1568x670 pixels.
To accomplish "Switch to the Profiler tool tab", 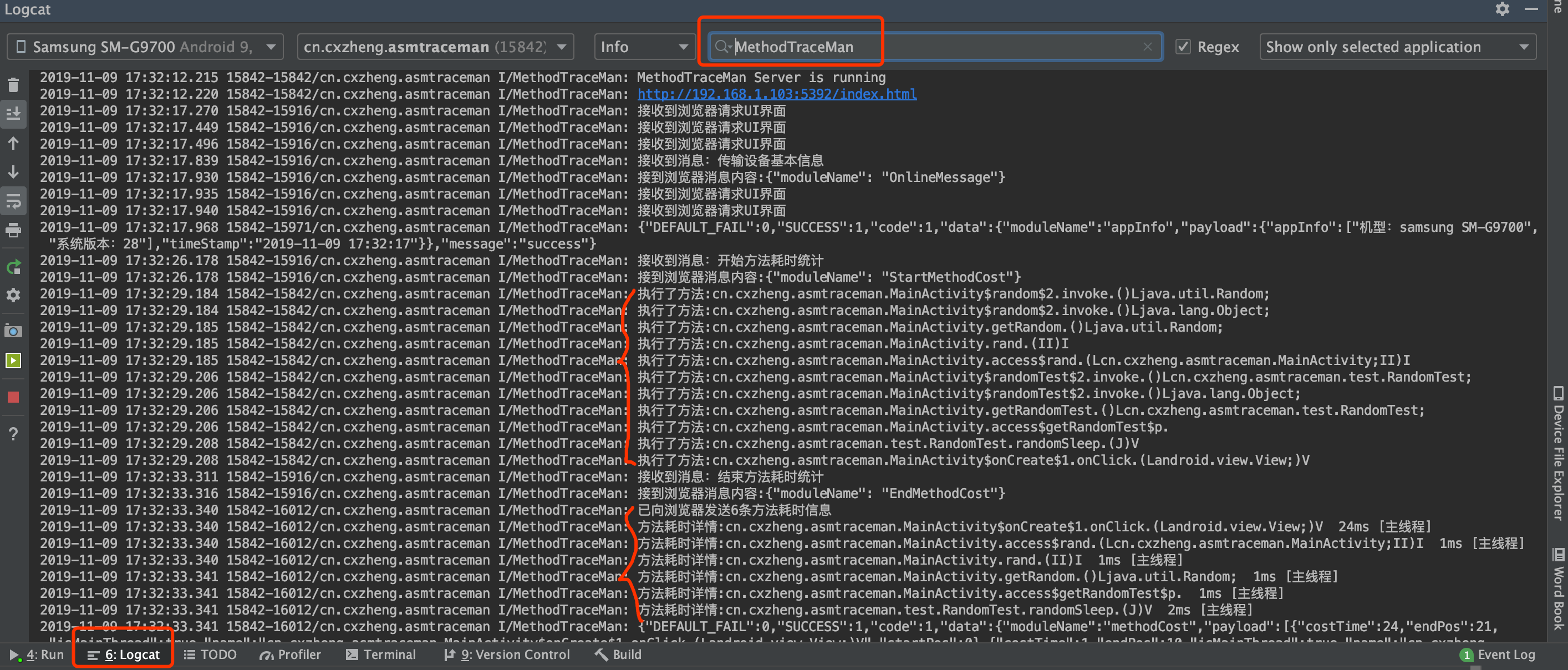I will click(x=291, y=655).
